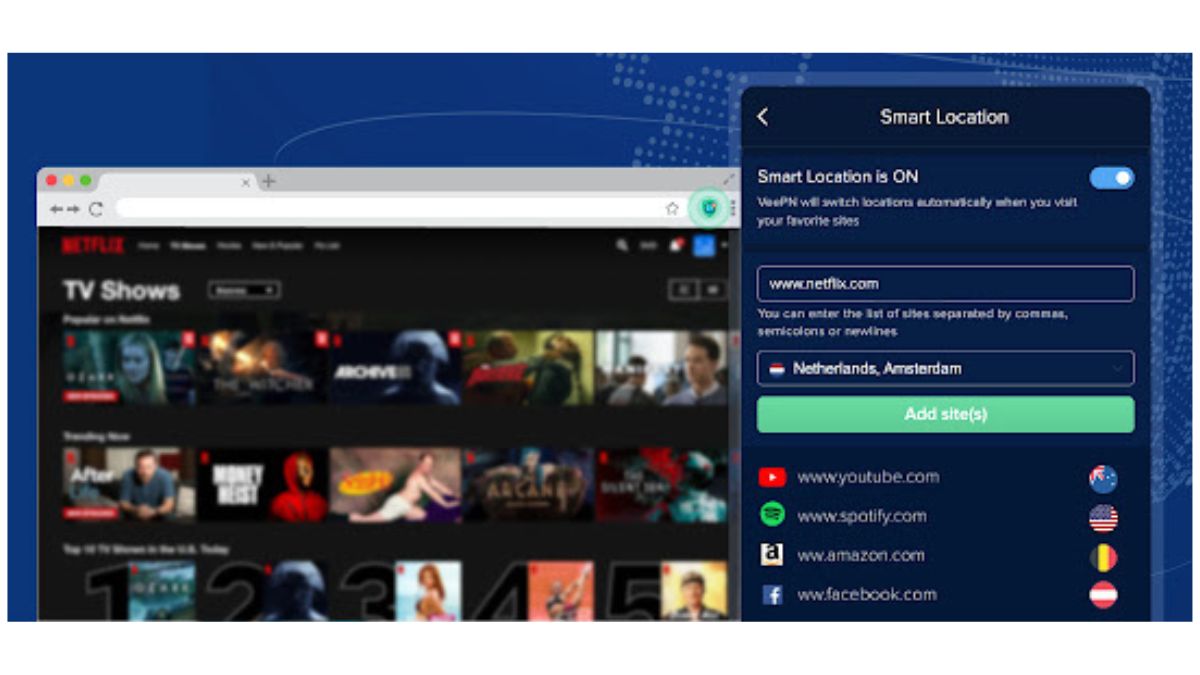Open the Arcane thumbnail

tap(528, 485)
